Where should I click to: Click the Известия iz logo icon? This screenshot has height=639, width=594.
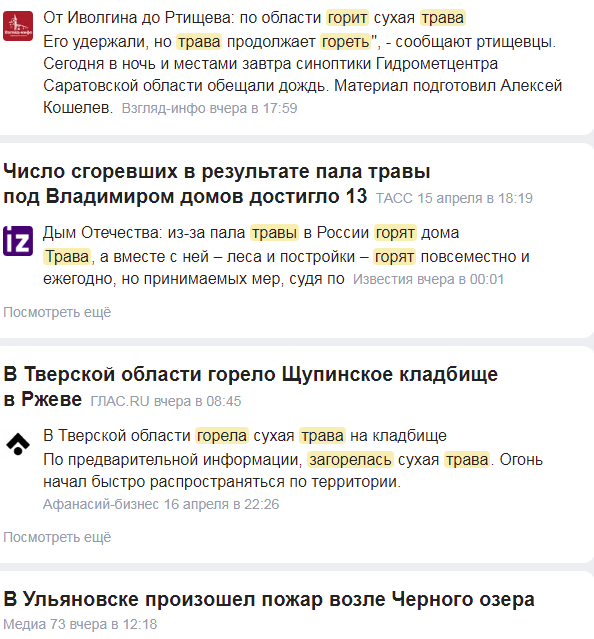pyautogui.click(x=18, y=241)
